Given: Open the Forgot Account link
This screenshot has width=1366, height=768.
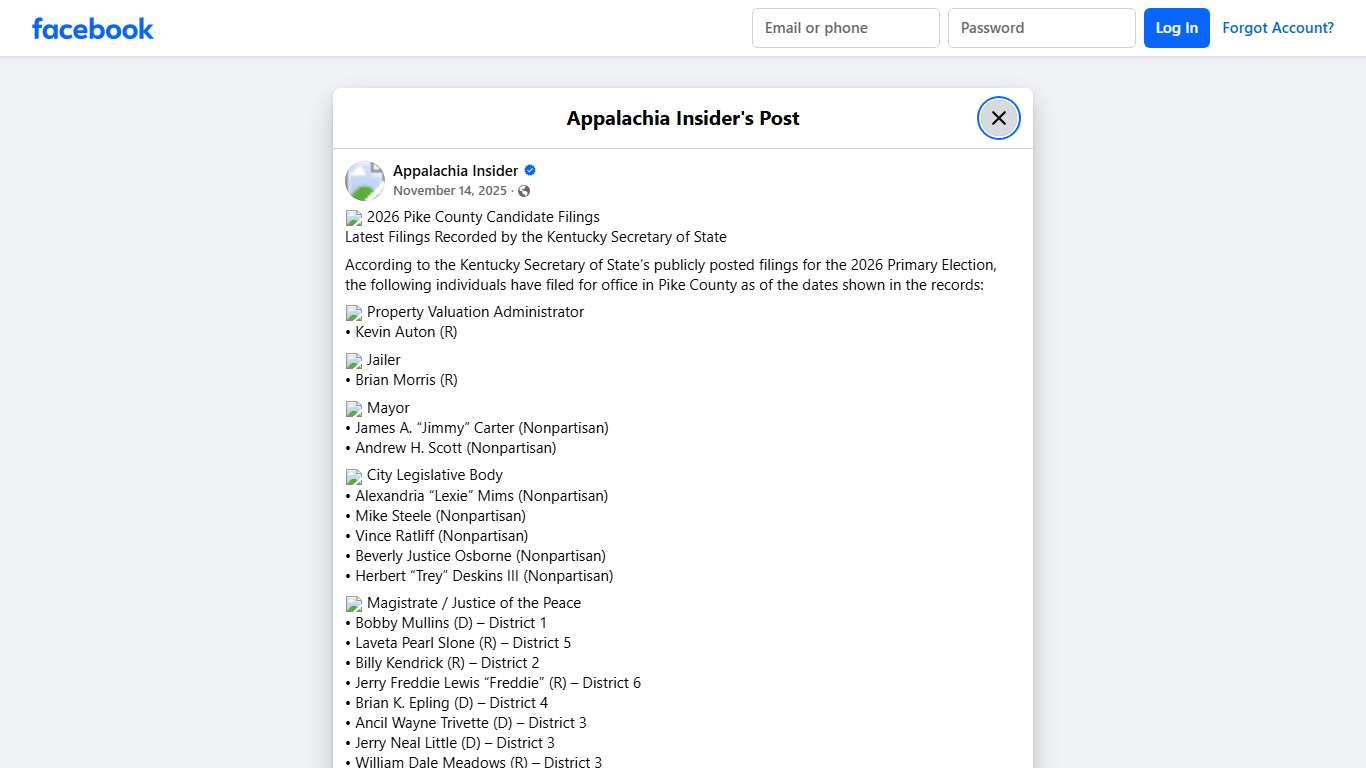Looking at the screenshot, I should tap(1278, 27).
